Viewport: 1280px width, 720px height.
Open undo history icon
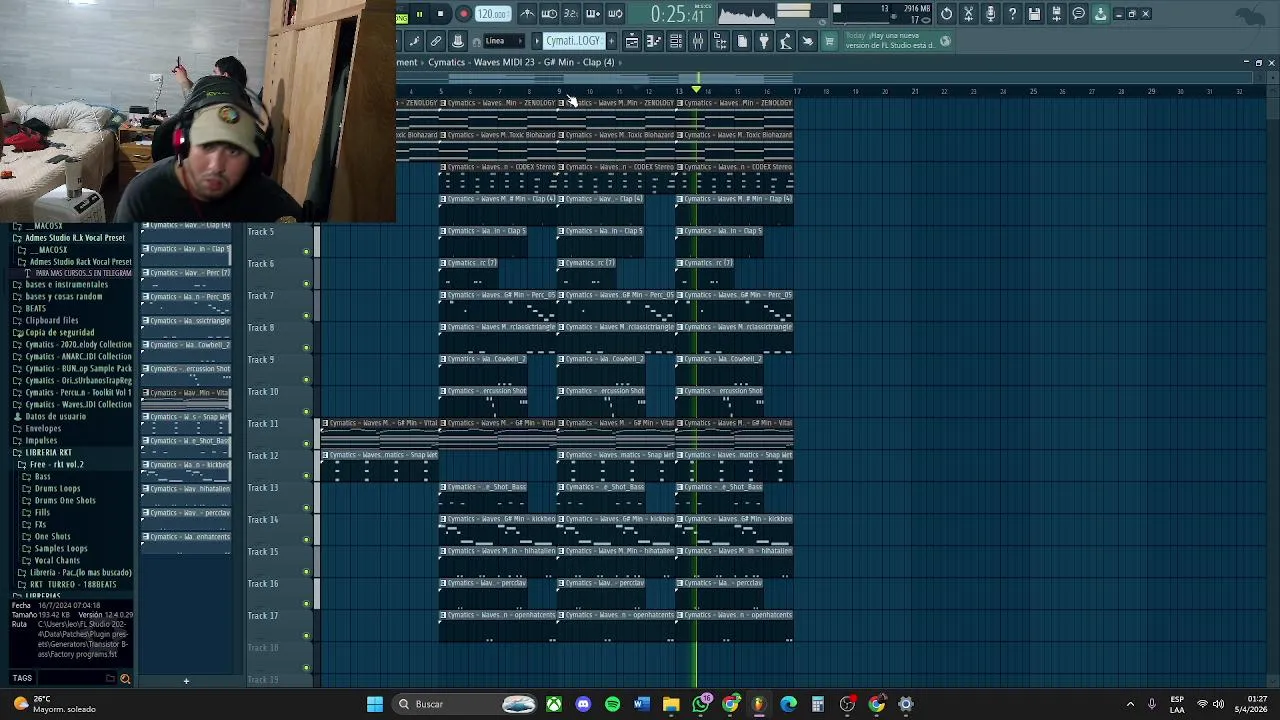tap(946, 14)
